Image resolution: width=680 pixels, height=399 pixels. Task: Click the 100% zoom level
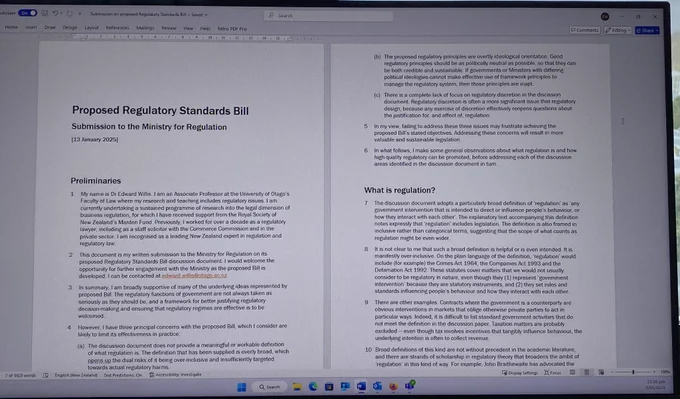(x=665, y=372)
